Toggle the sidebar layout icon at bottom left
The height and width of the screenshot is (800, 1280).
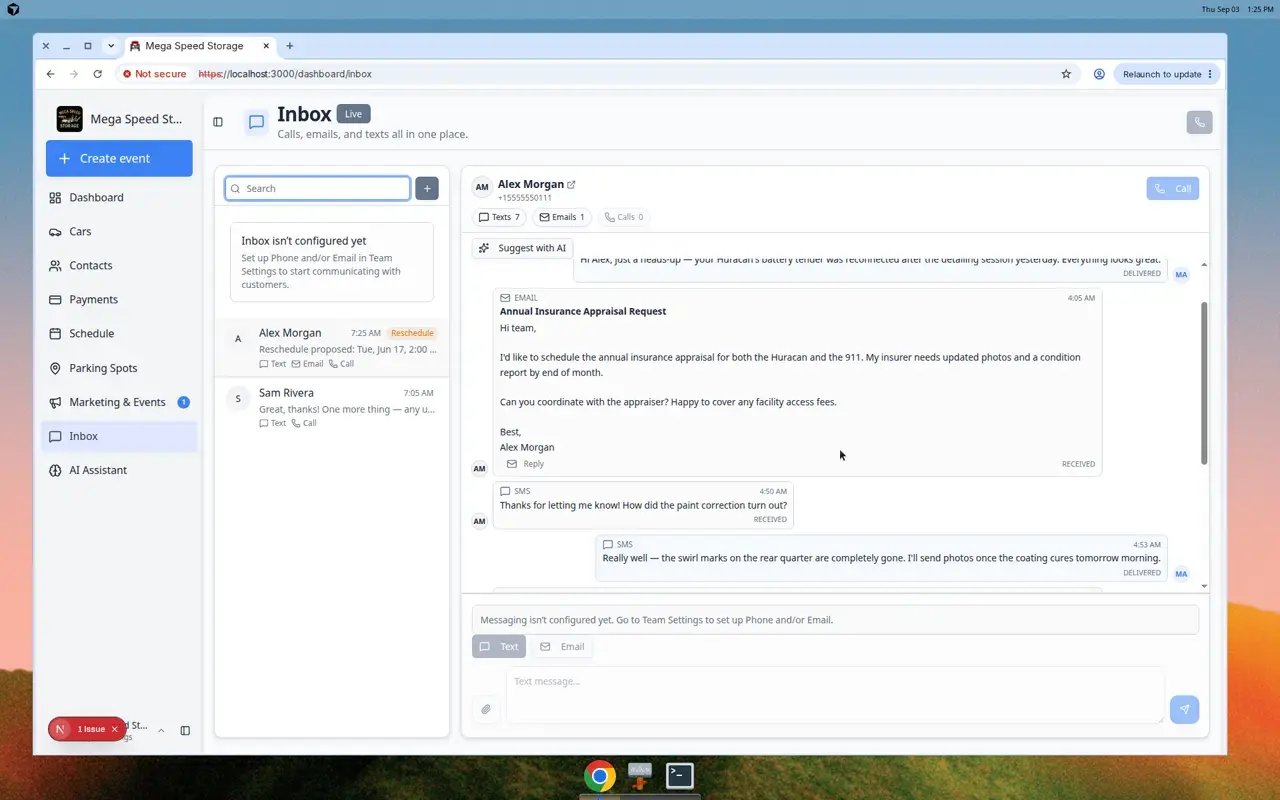[185, 731]
